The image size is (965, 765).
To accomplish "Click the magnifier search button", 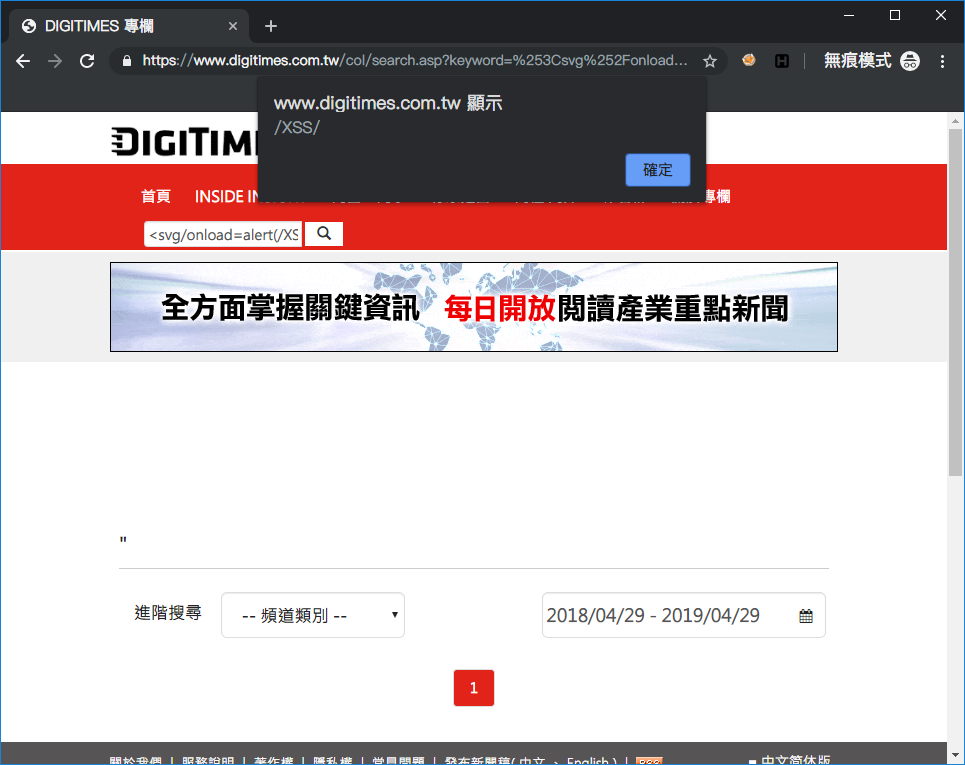I will pyautogui.click(x=324, y=234).
